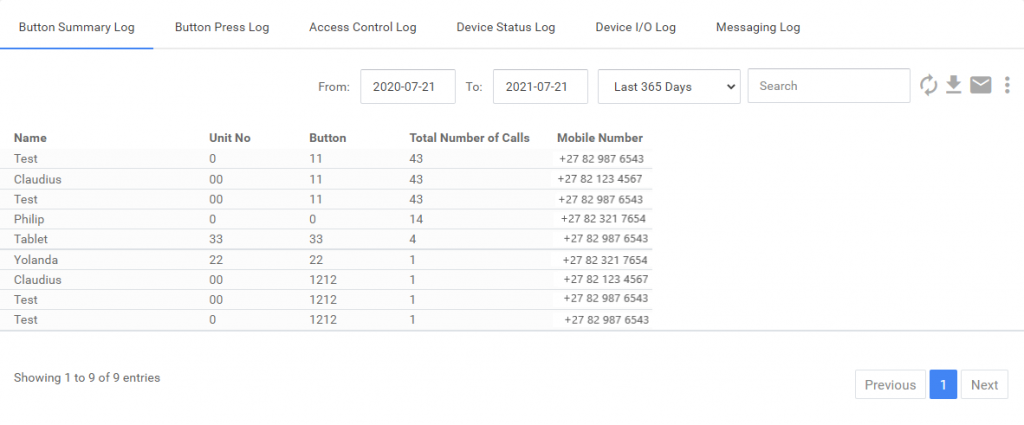Expand the Last 365 Days dropdown

point(668,87)
